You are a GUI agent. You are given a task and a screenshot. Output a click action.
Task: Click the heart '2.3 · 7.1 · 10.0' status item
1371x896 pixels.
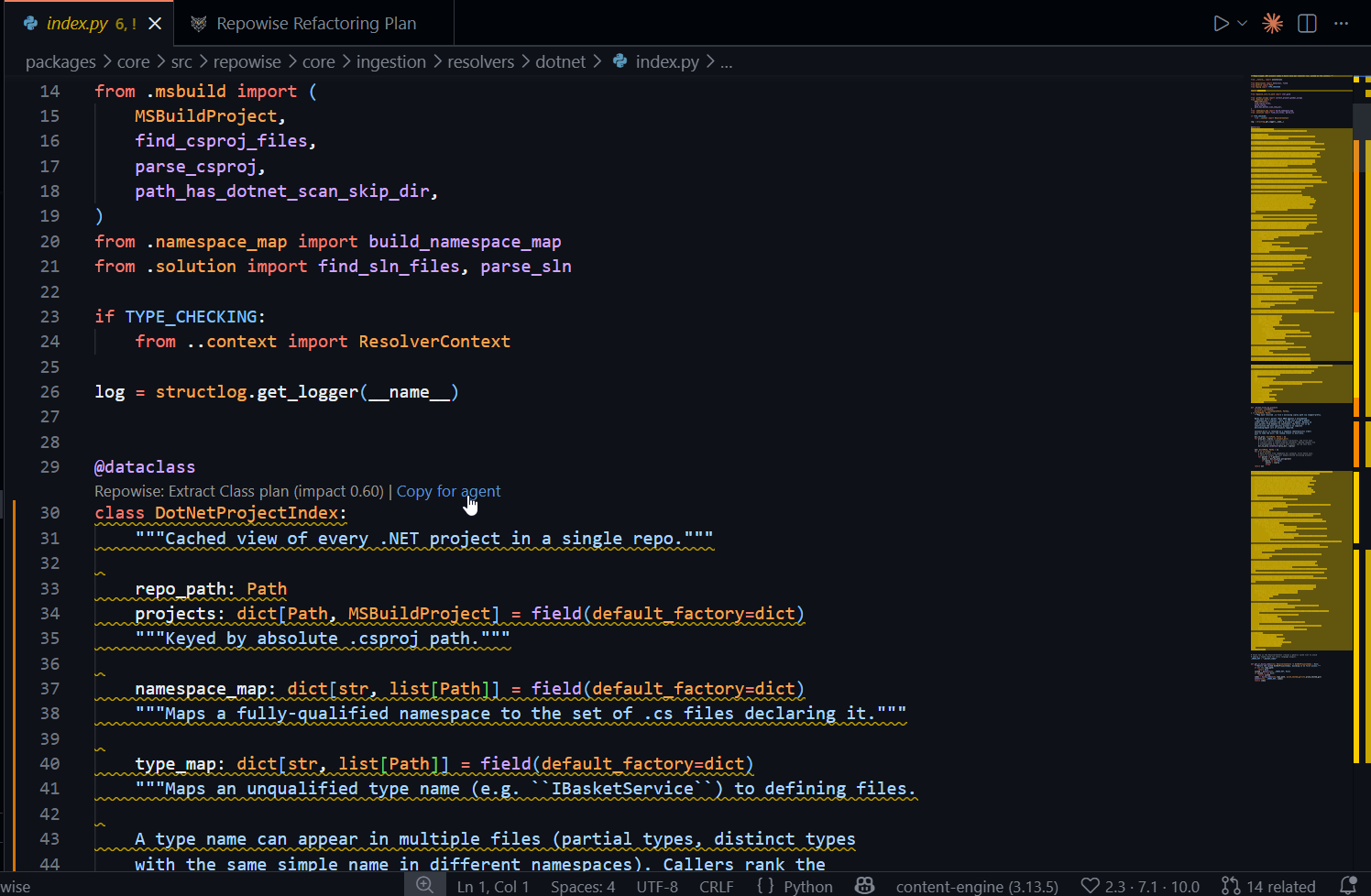(1140, 886)
